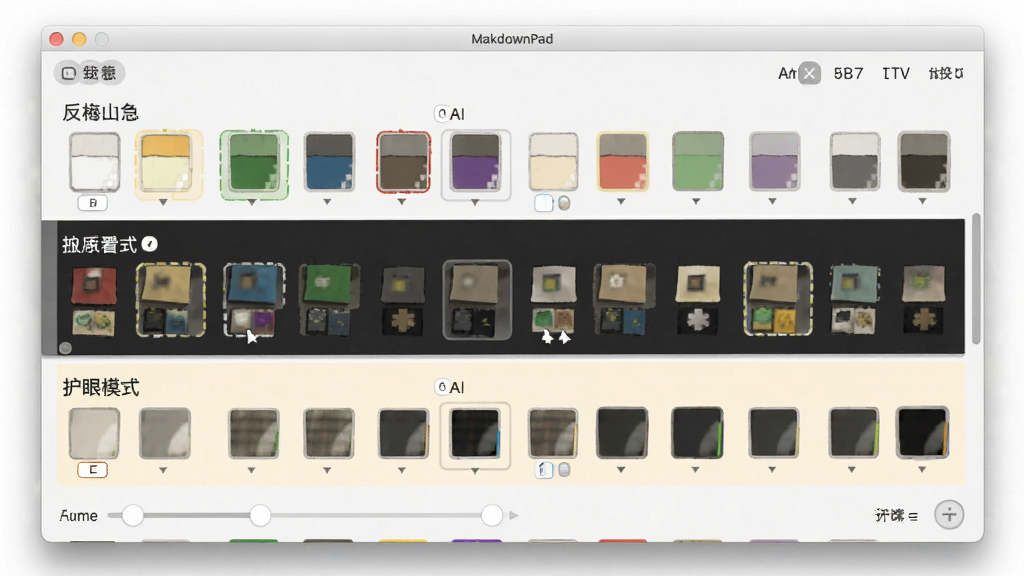Pick the purple theme swatch
This screenshot has height=576, width=1024.
coord(475,162)
